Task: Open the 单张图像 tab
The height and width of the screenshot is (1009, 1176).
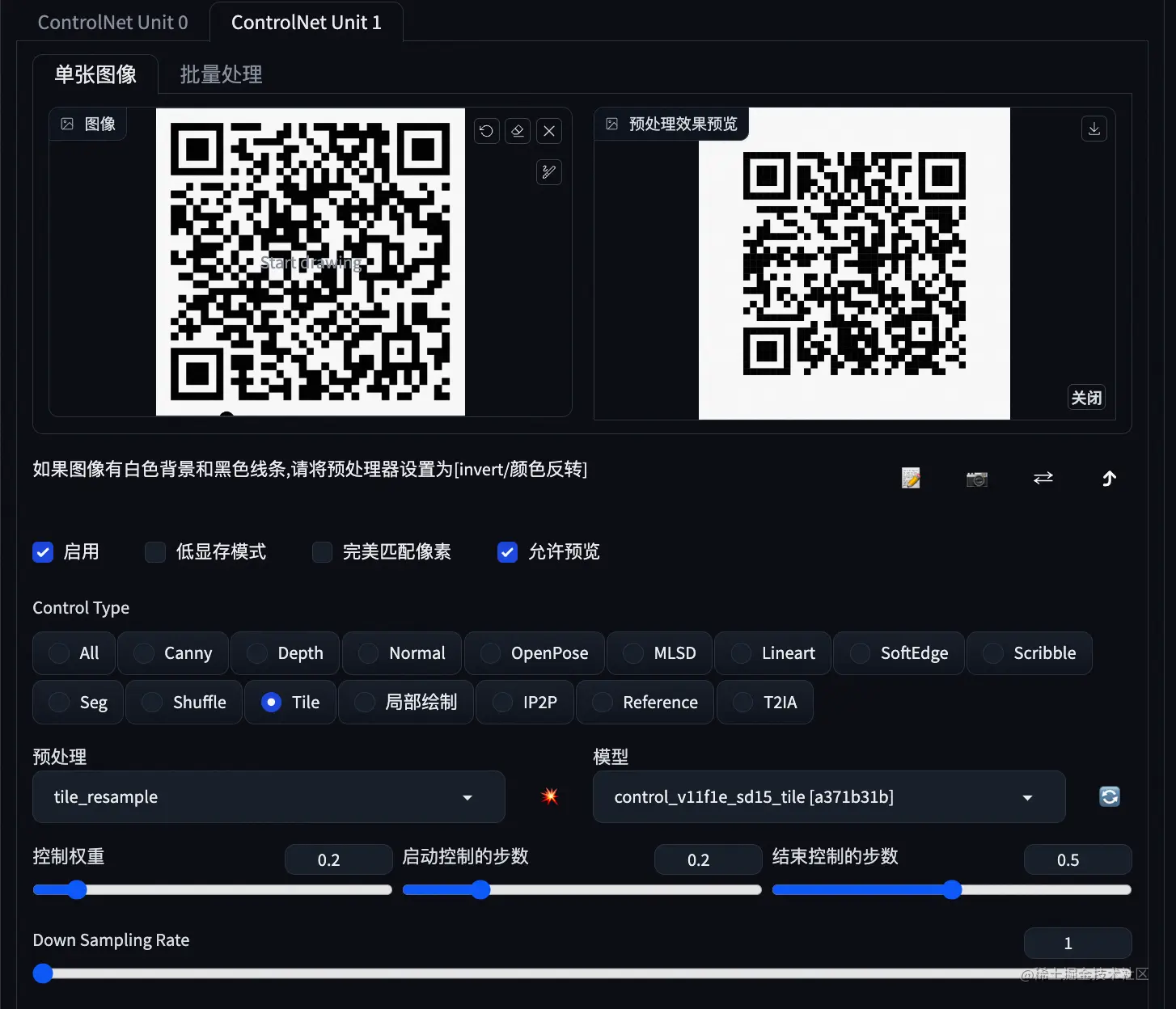Action: pos(95,74)
